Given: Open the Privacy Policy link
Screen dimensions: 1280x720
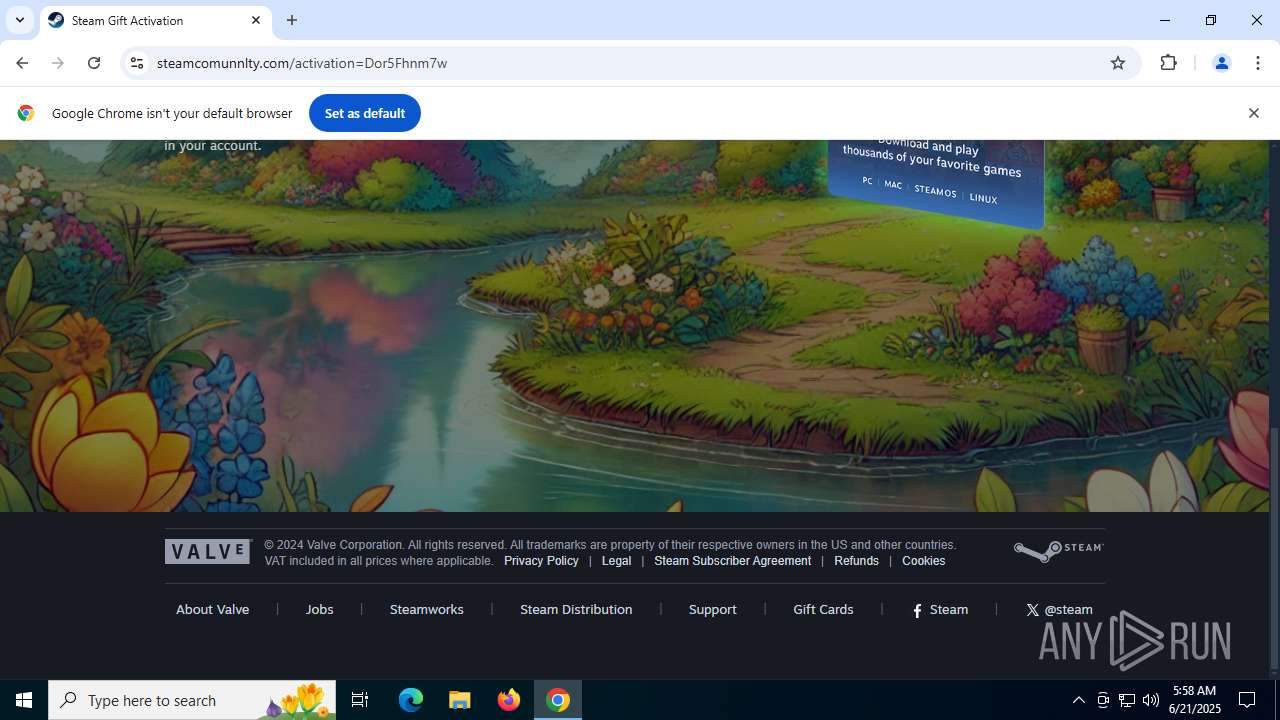Looking at the screenshot, I should click(541, 561).
